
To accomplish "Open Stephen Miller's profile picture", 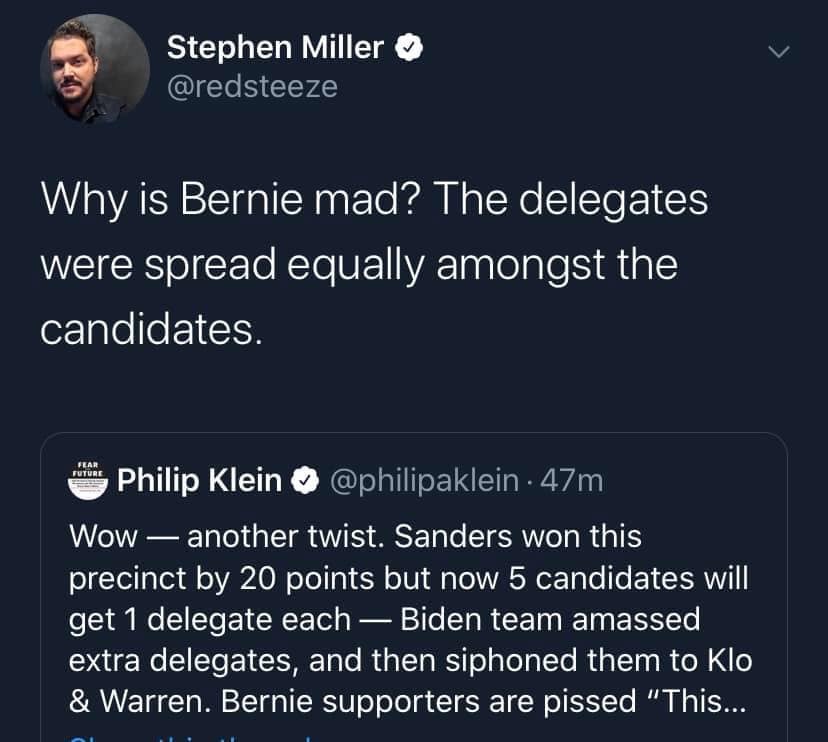I will coord(95,69).
